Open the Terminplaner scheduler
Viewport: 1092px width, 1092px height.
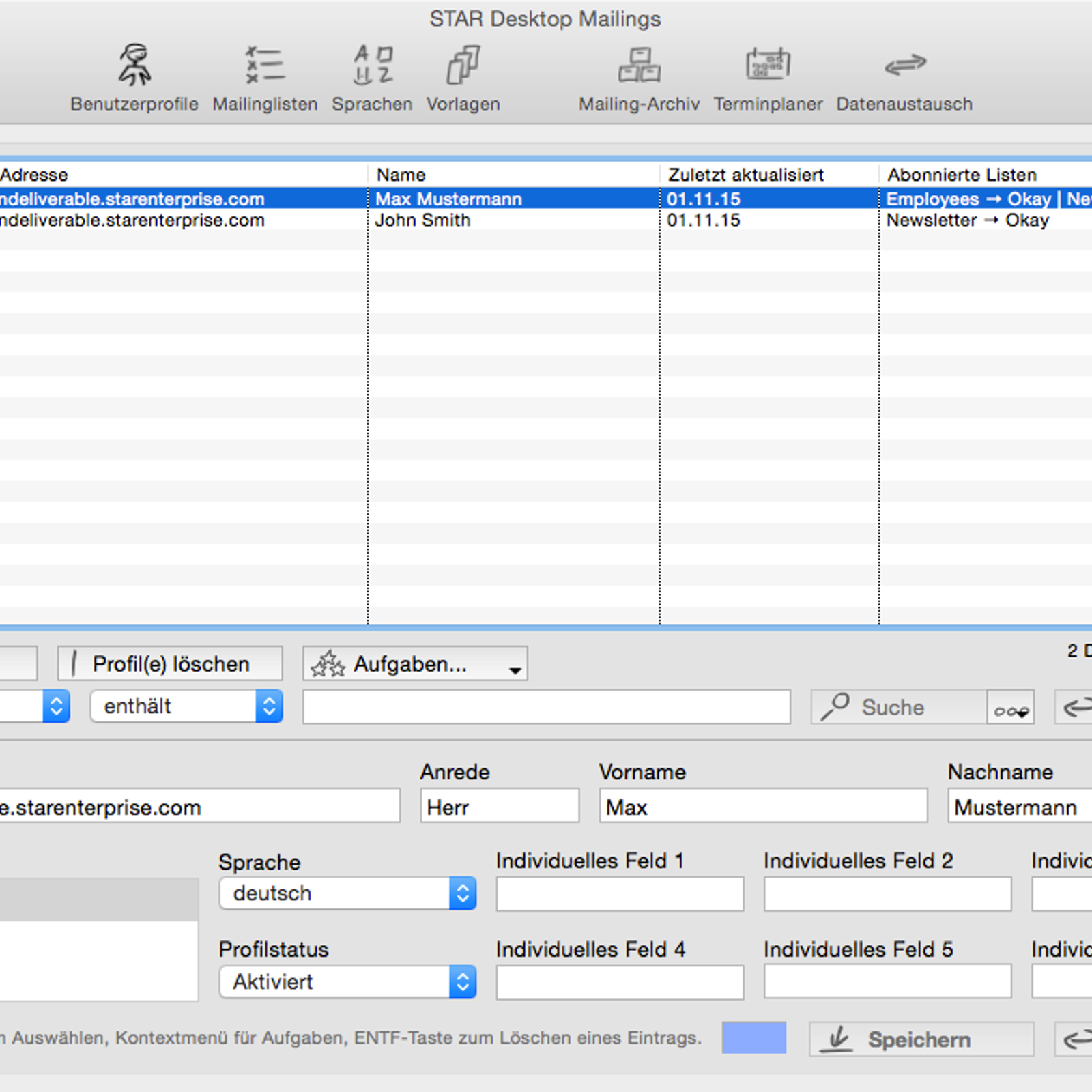coord(768,78)
